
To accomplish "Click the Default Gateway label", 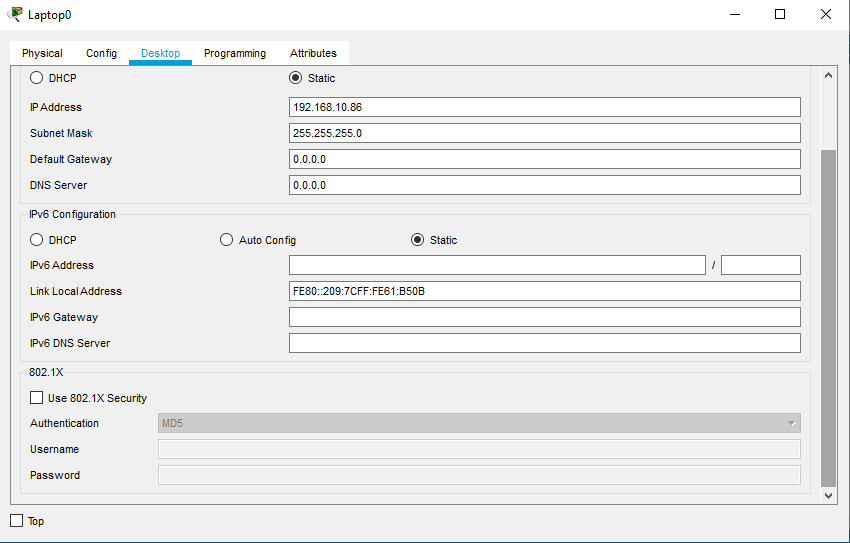I will coord(71,159).
